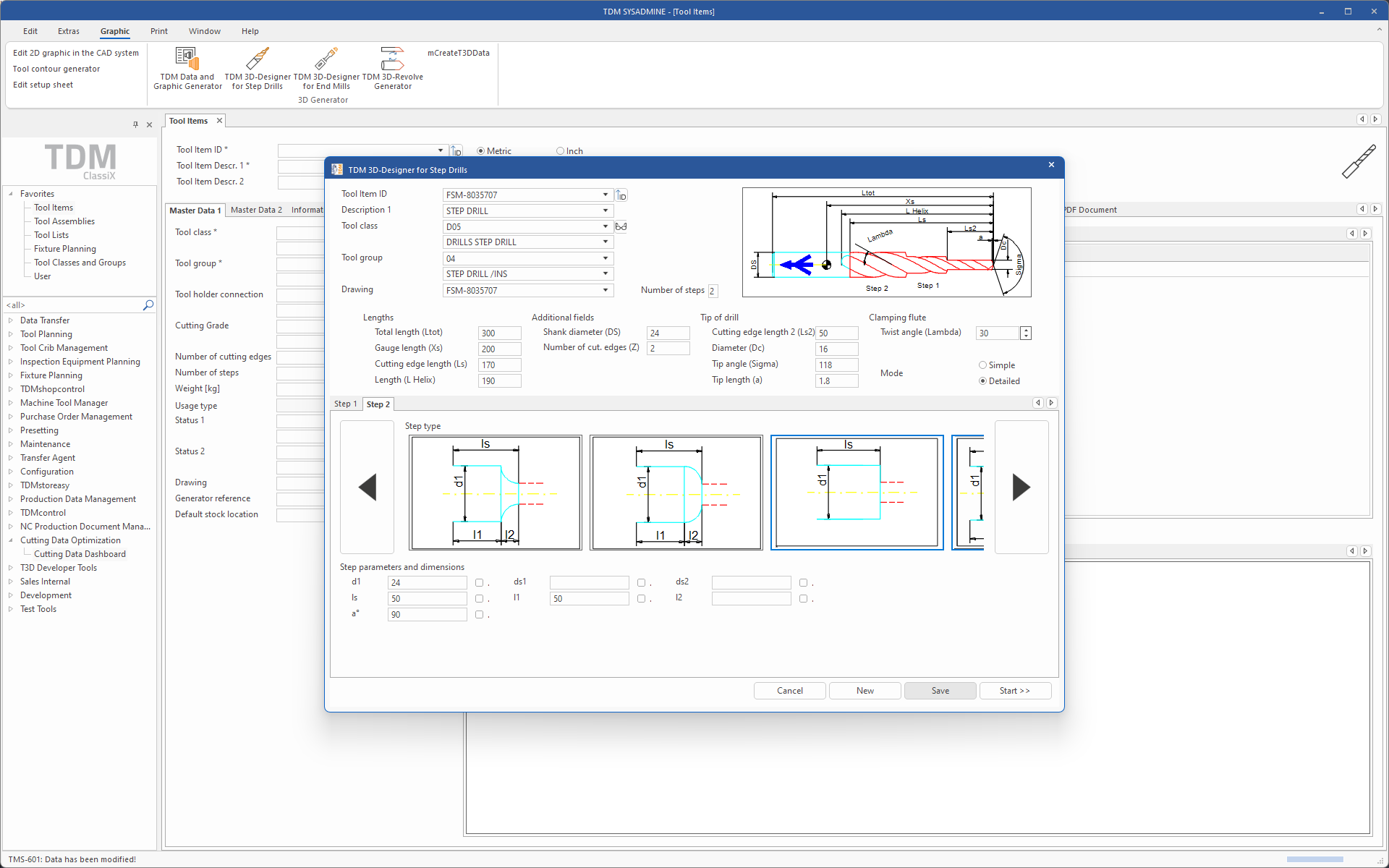Click right arrow to scroll step types

coord(1021,488)
